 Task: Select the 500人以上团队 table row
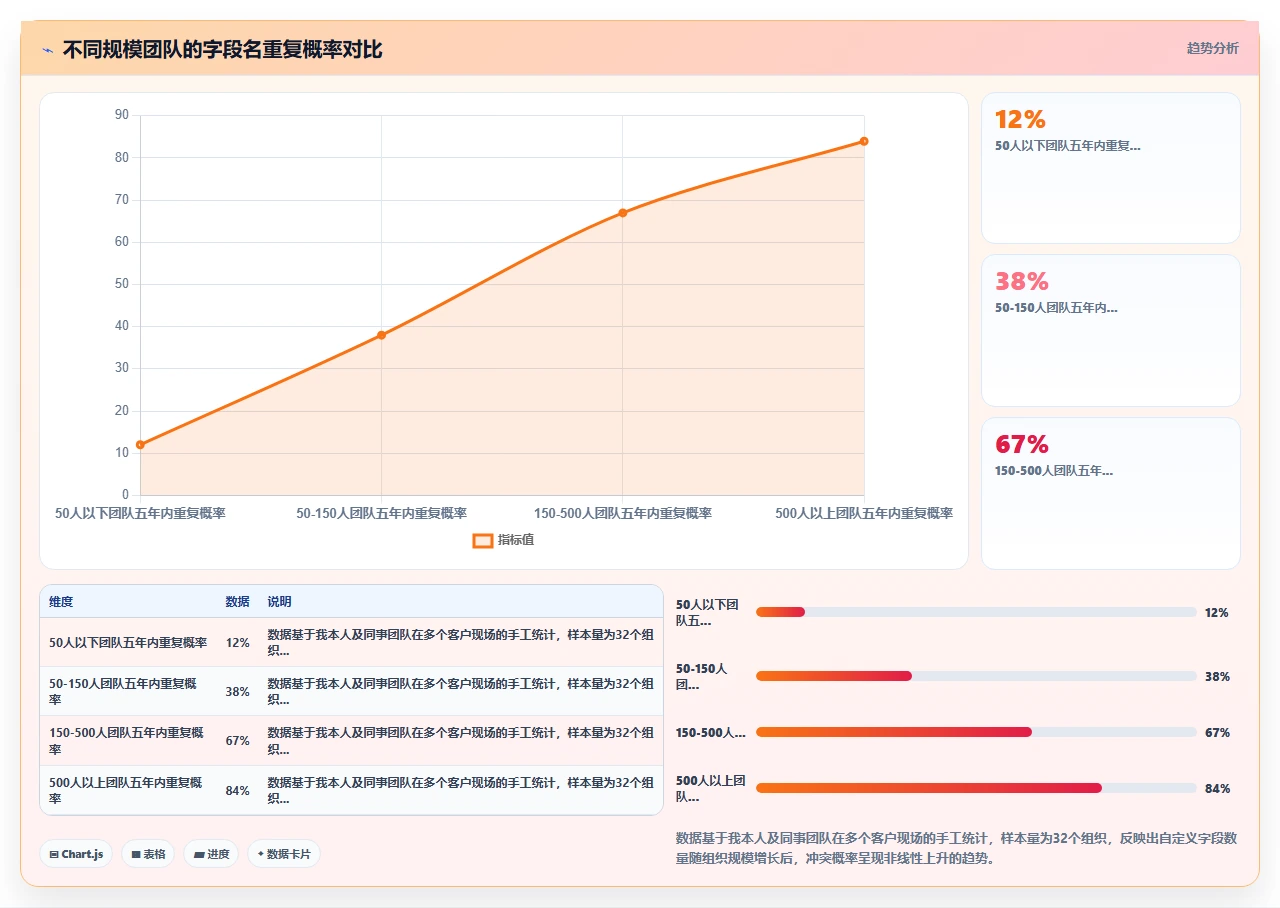351,790
